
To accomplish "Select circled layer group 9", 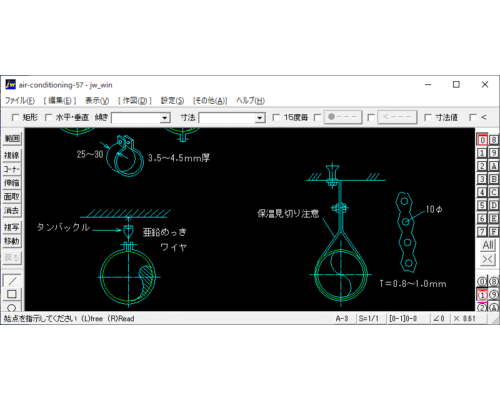I will tap(494, 295).
